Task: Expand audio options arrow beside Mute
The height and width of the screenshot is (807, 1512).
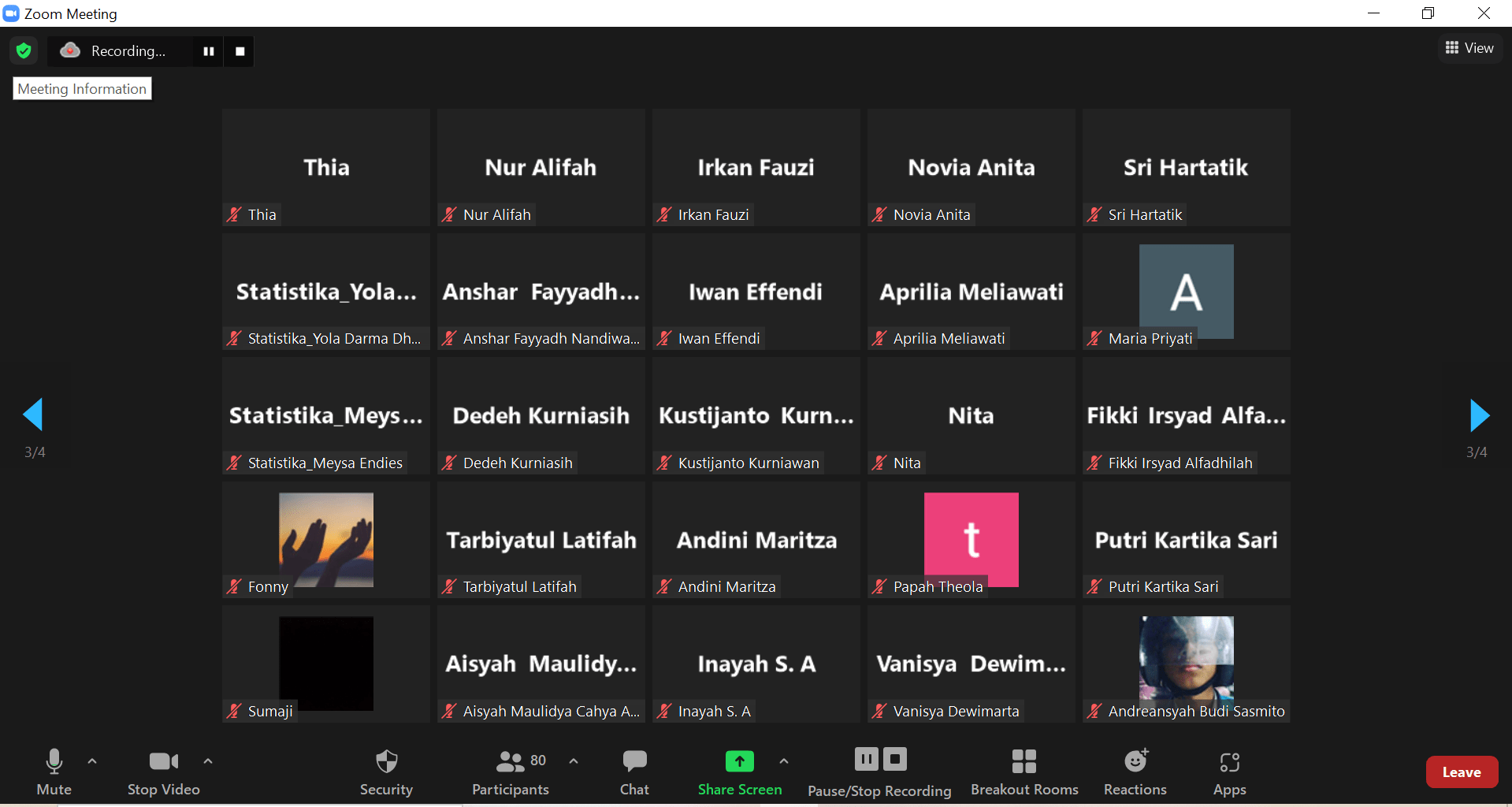Action: click(x=92, y=761)
